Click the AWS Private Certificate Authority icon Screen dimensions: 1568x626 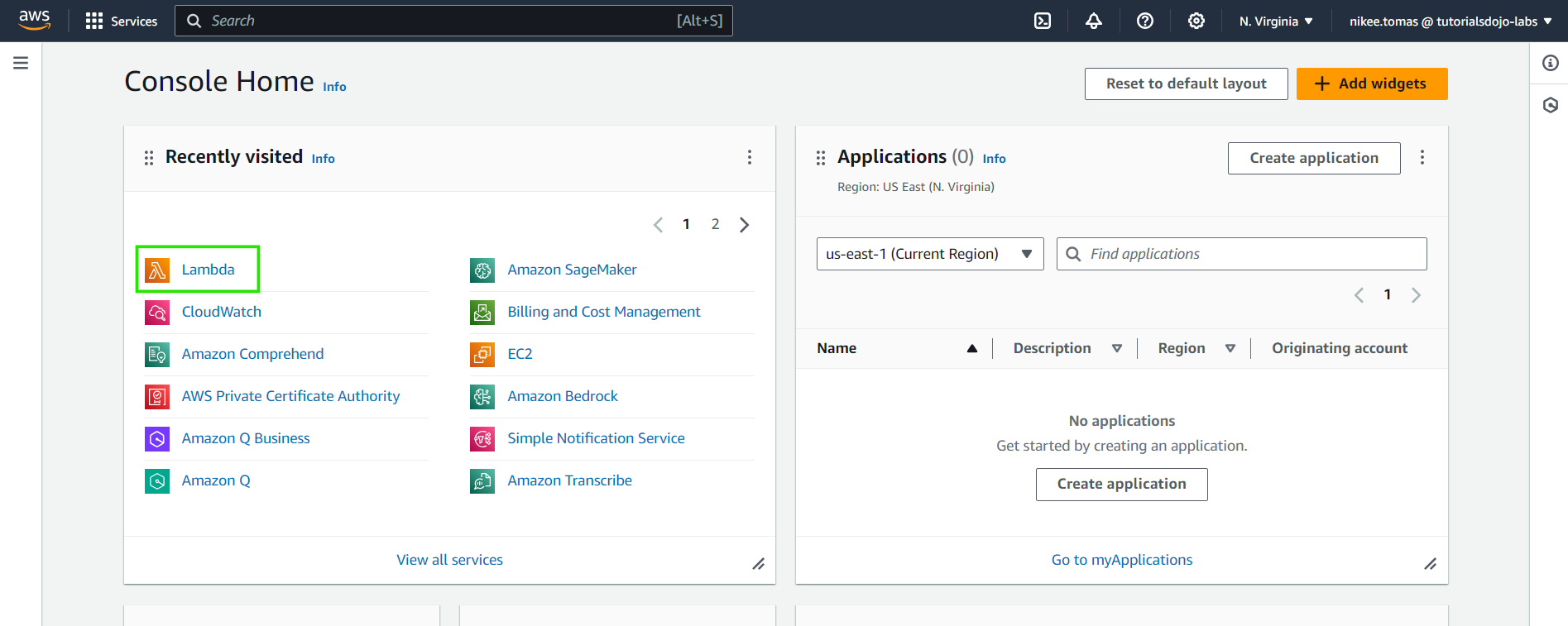coord(157,396)
